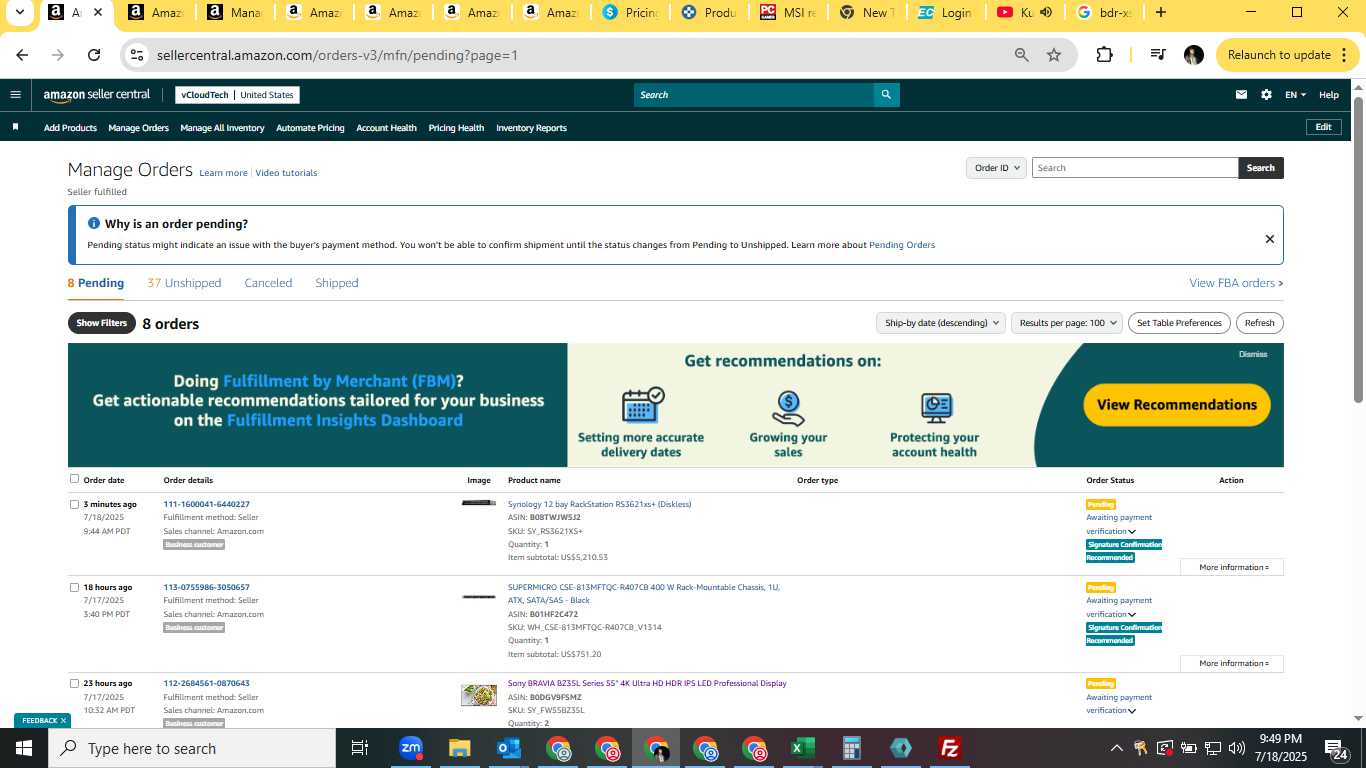Go back with browser back arrow

22,55
